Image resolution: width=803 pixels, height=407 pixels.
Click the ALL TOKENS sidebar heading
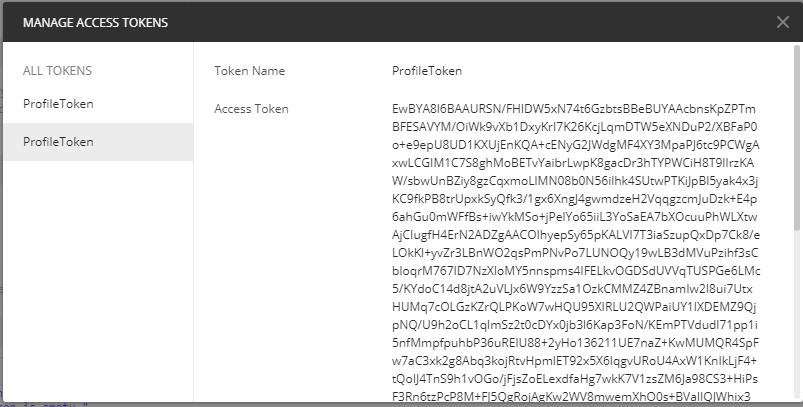pos(57,71)
